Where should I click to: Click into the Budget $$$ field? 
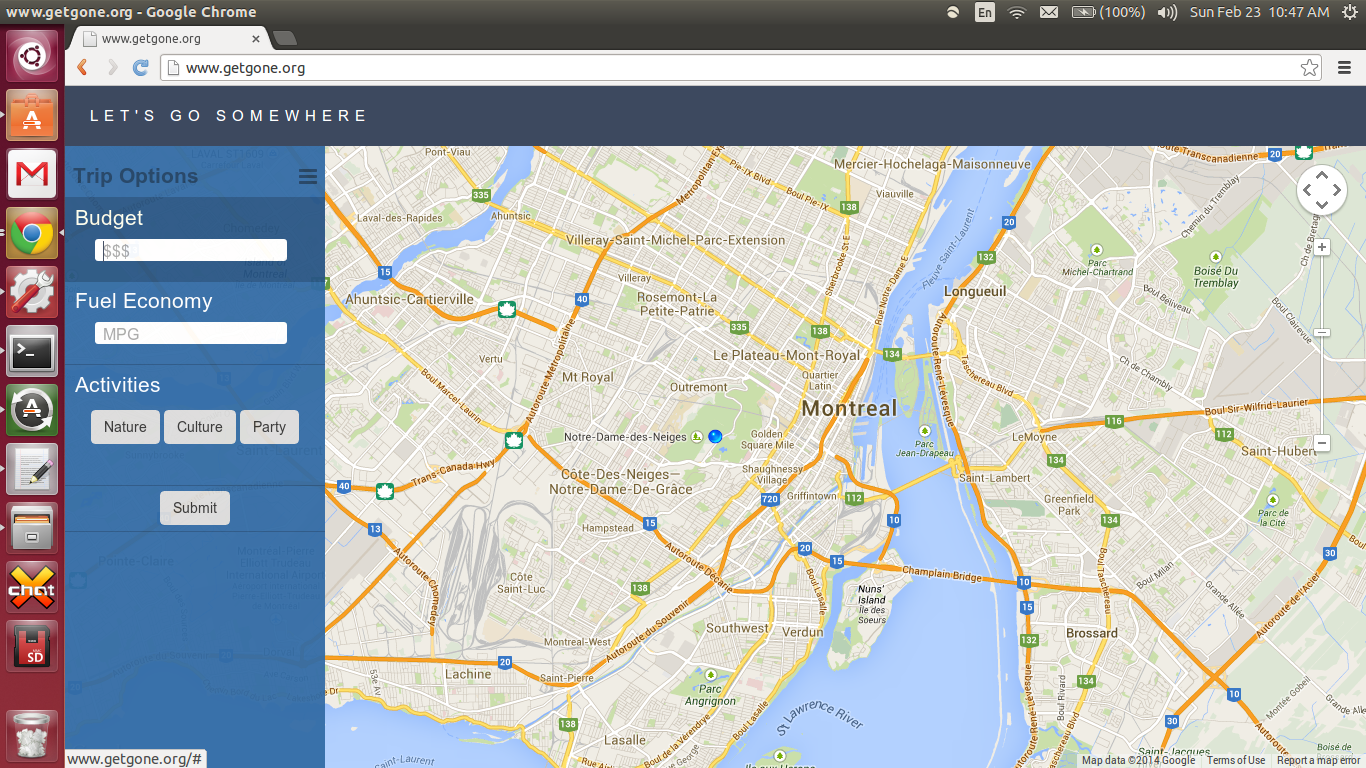191,250
